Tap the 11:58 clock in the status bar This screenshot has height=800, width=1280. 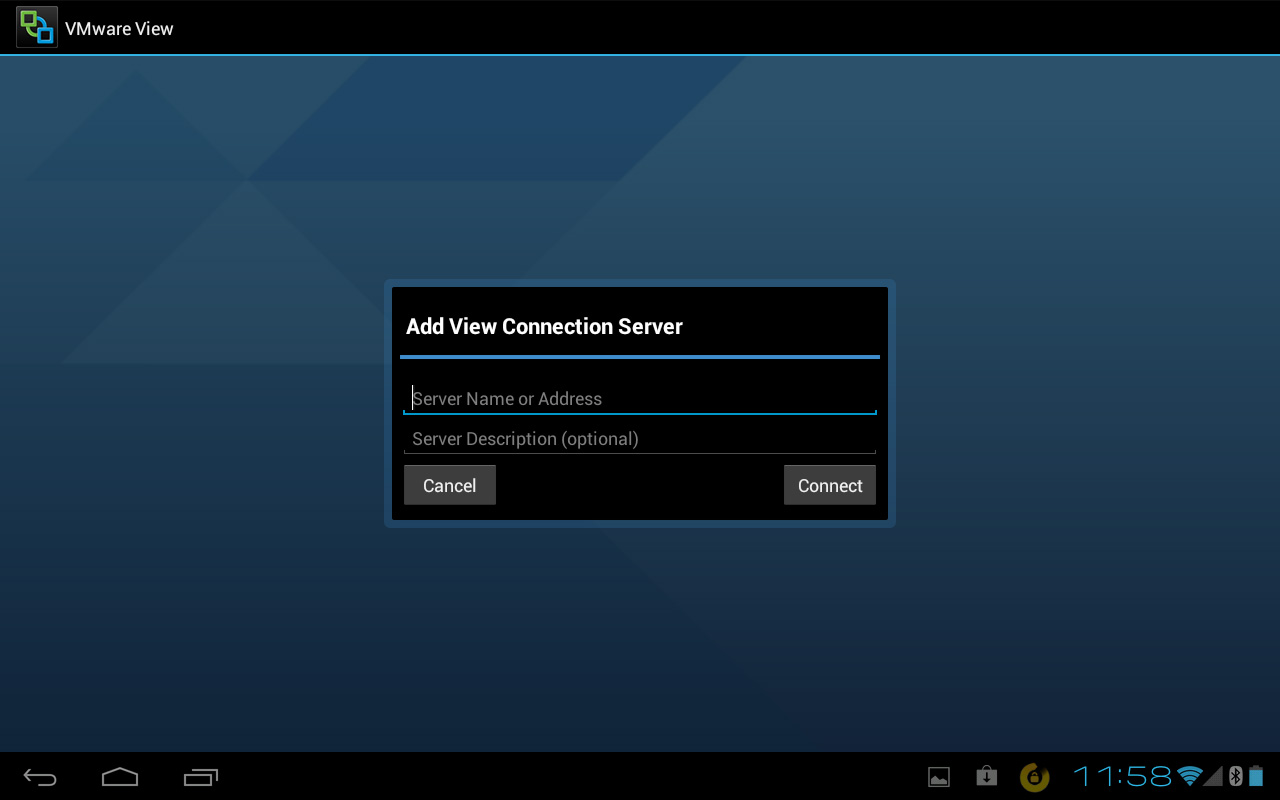coord(1123,776)
